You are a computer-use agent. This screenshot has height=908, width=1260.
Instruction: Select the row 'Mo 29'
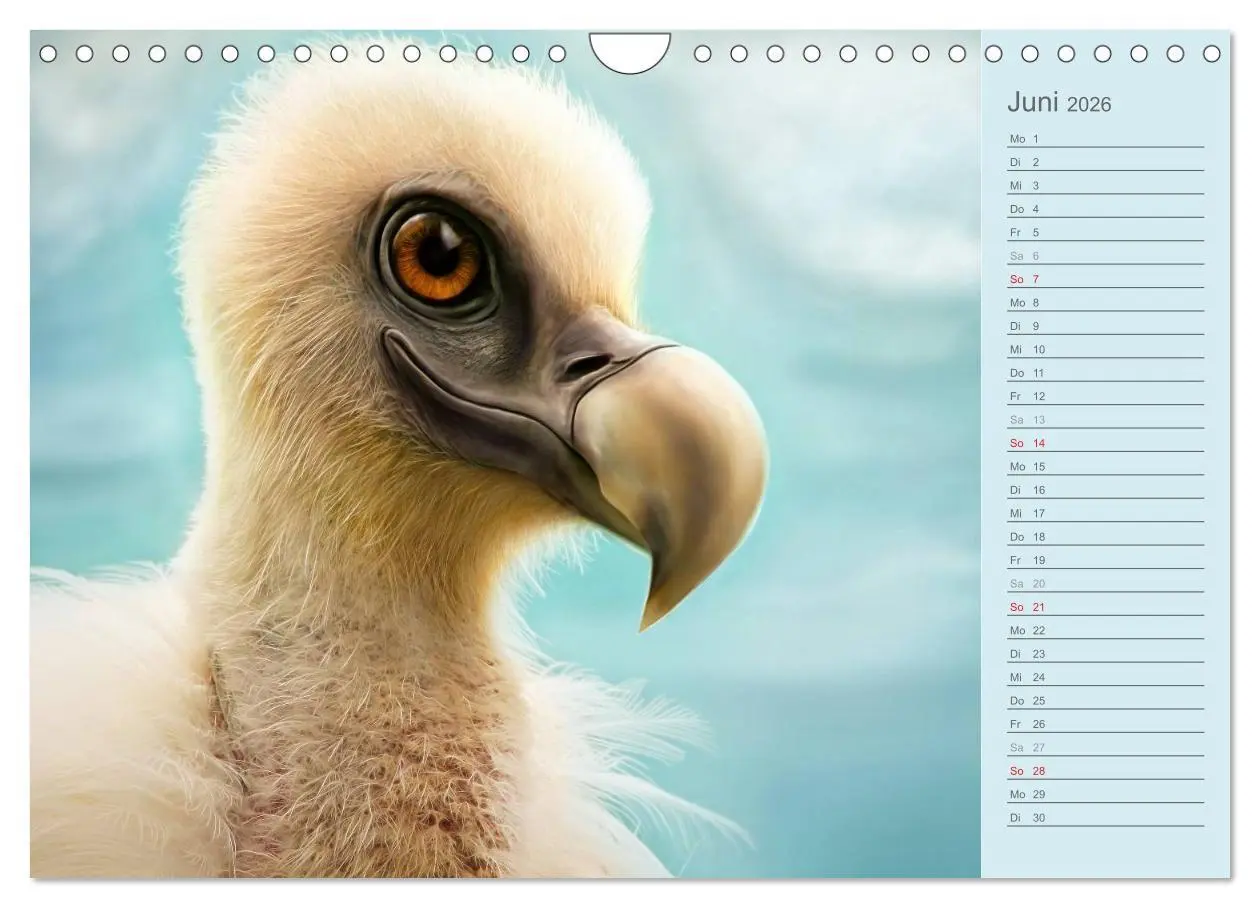tap(1105, 794)
